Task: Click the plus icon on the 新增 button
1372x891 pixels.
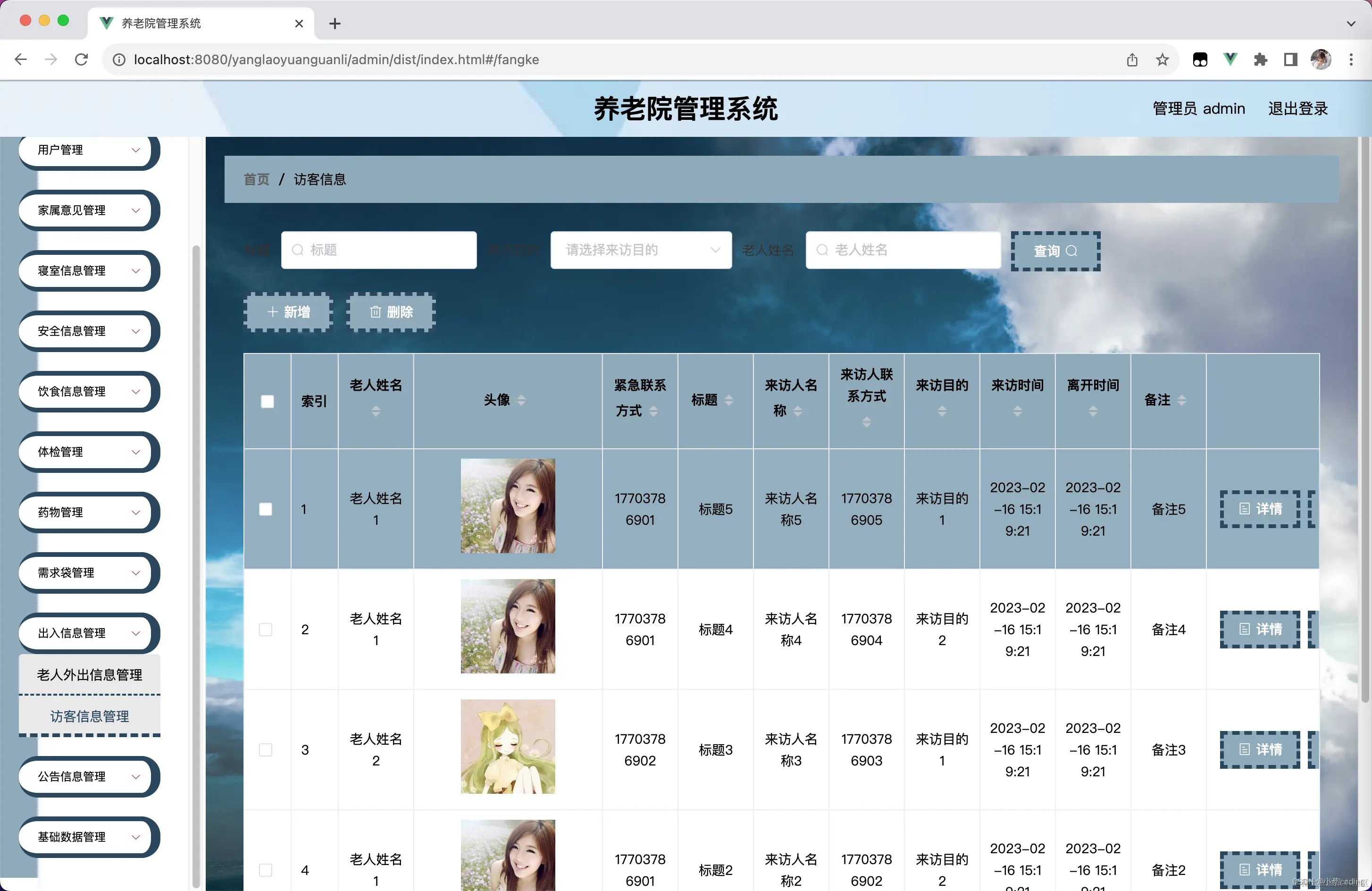Action: (273, 312)
